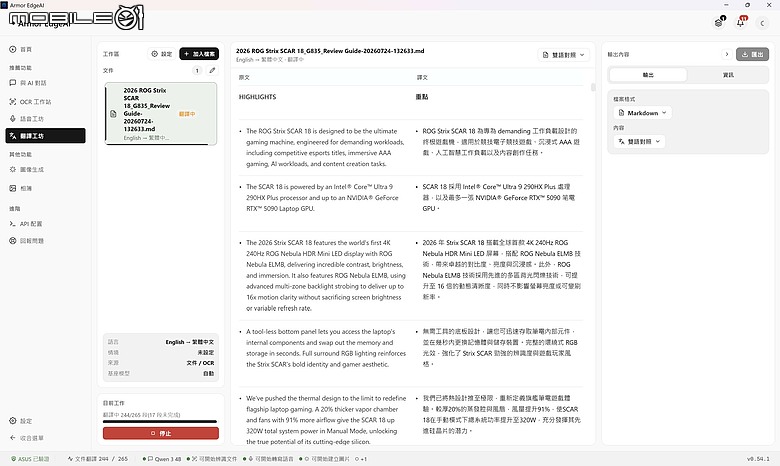780x466 pixels.
Task: Switch to the 資訊 tab
Action: [x=728, y=75]
